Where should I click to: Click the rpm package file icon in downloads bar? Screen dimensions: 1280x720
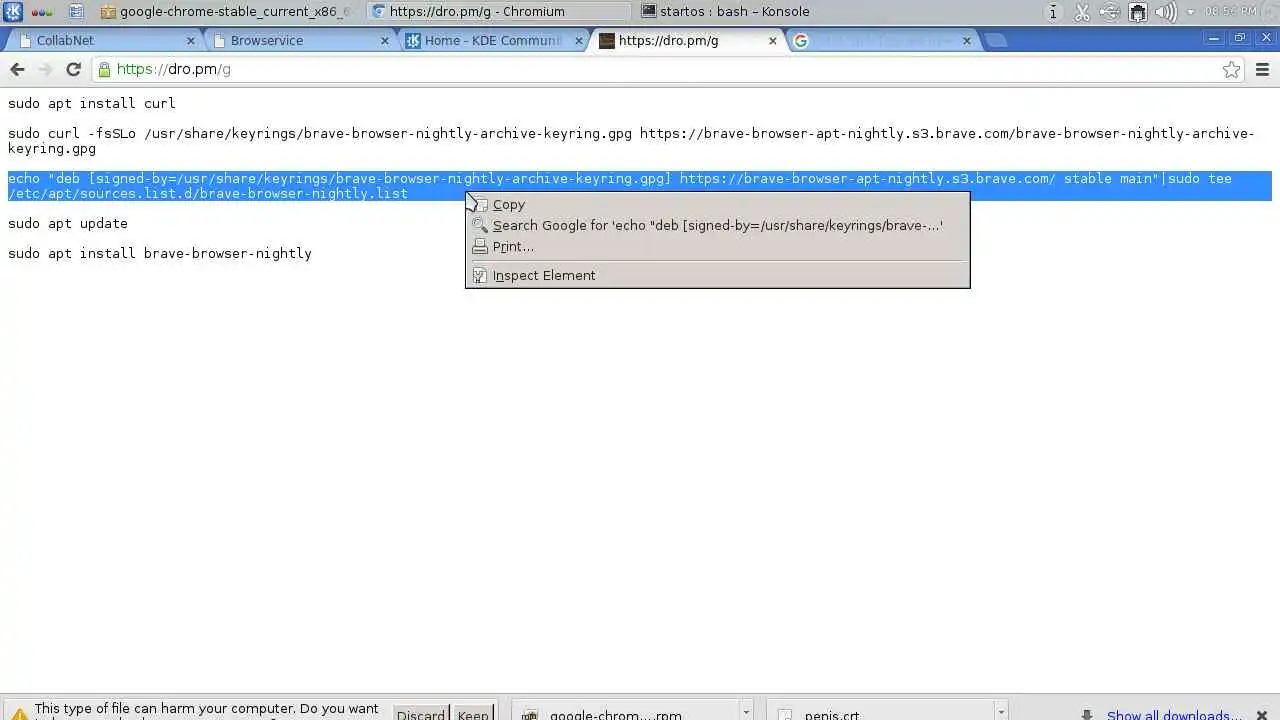[530, 715]
